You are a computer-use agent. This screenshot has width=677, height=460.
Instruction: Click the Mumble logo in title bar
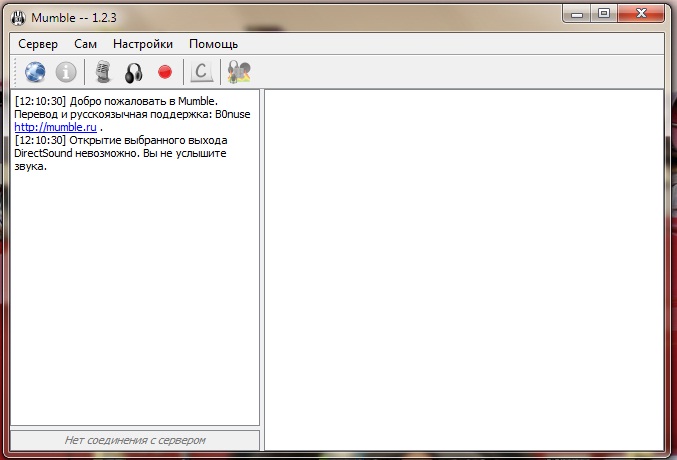coord(17,16)
